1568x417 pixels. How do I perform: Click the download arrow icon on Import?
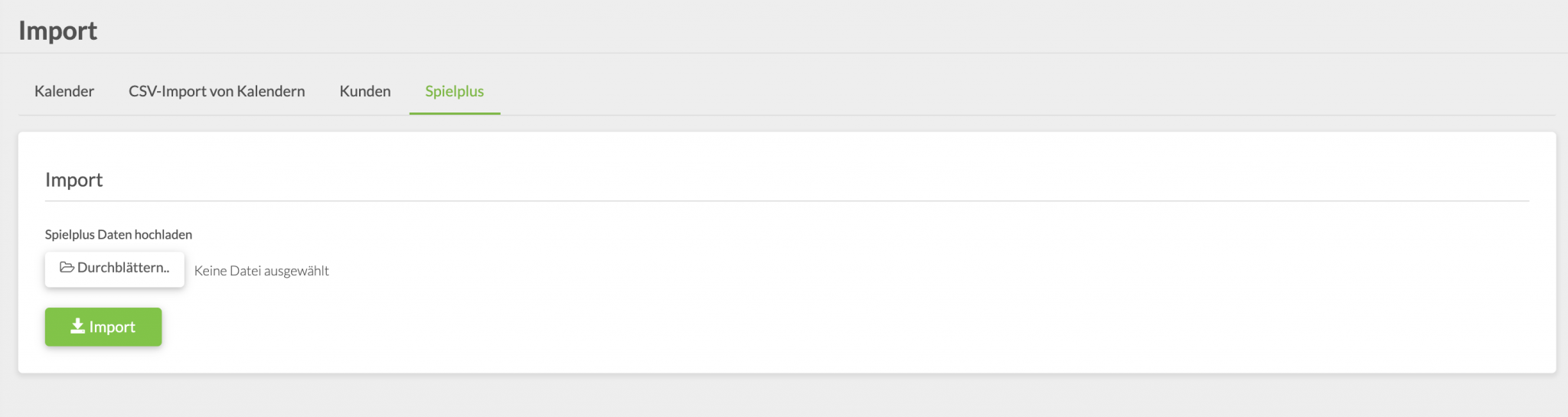click(x=77, y=327)
